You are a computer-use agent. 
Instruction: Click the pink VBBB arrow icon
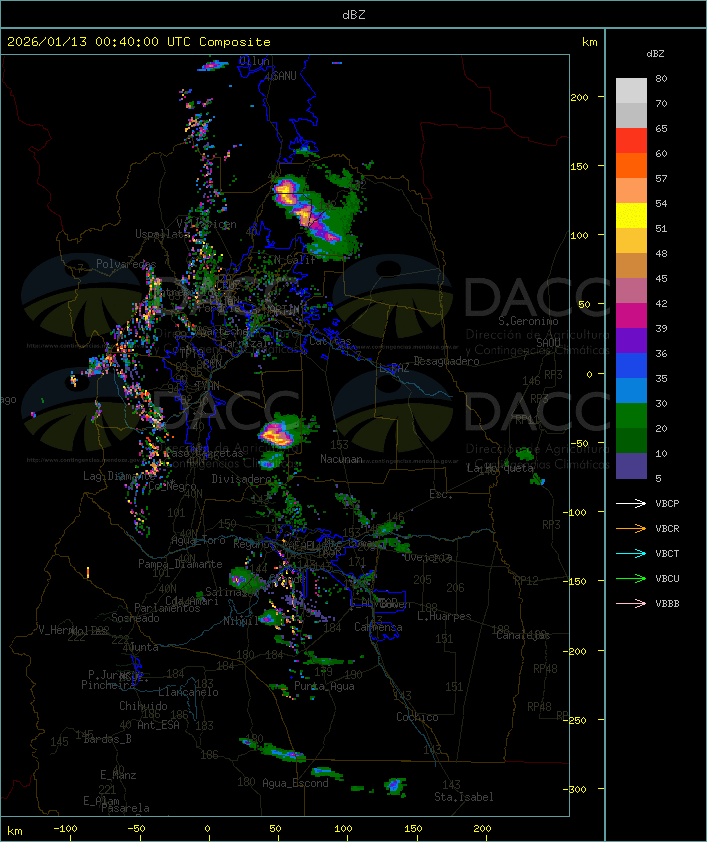[631, 603]
